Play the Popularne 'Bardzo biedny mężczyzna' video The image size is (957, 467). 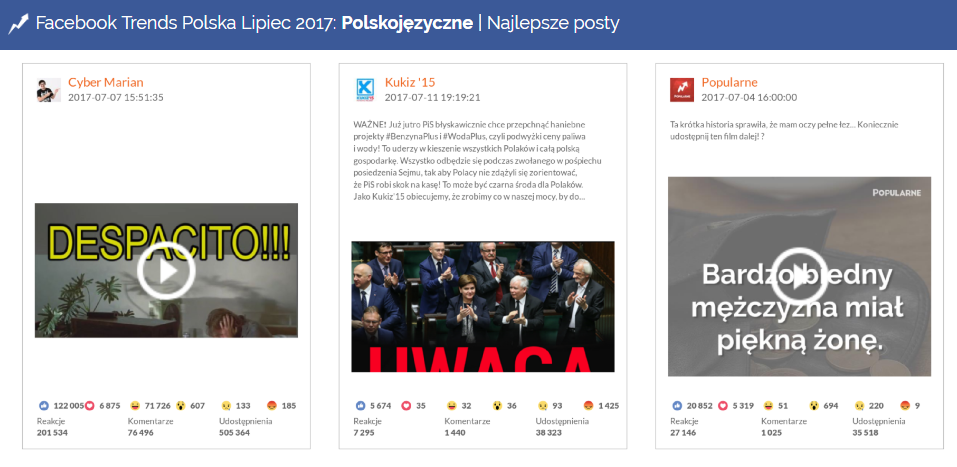[800, 277]
